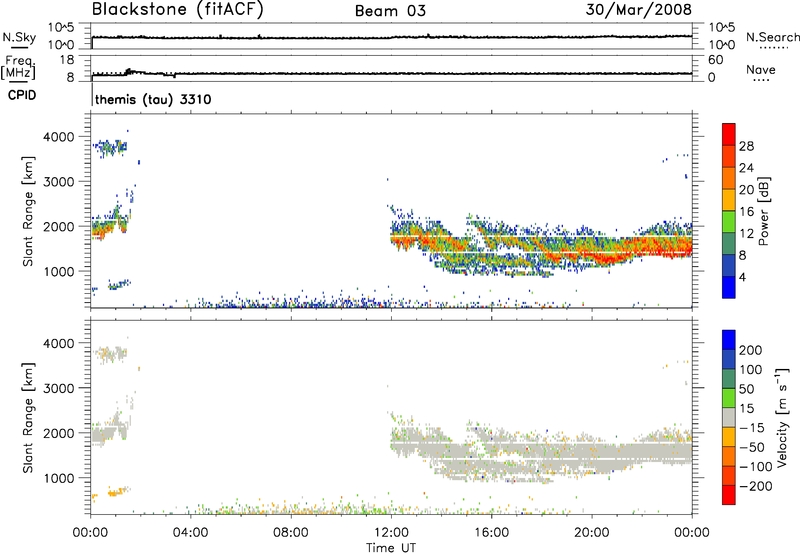The height and width of the screenshot is (554, 800).
Task: Click the 'Power [dB]' colorbar title
Action: (x=764, y=211)
